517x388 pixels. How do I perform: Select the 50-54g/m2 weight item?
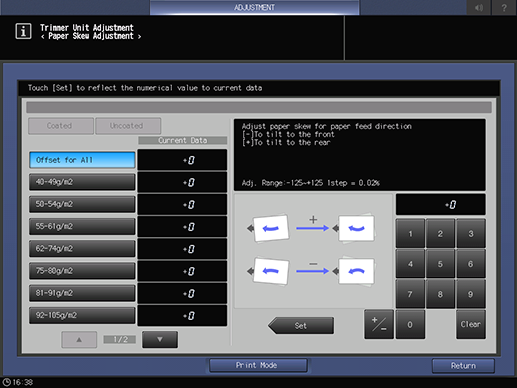[x=82, y=204]
